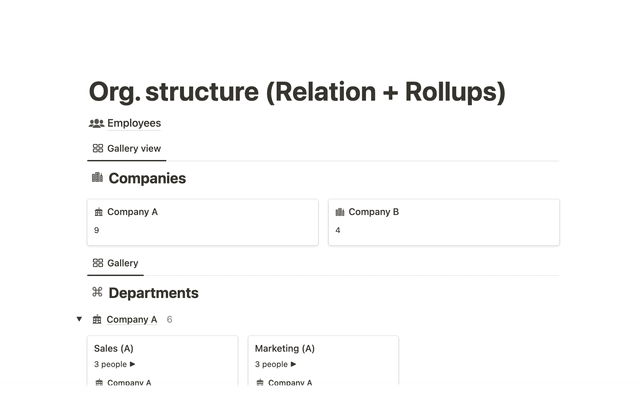
Task: Open the Company B gallery card
Action: [x=443, y=222]
